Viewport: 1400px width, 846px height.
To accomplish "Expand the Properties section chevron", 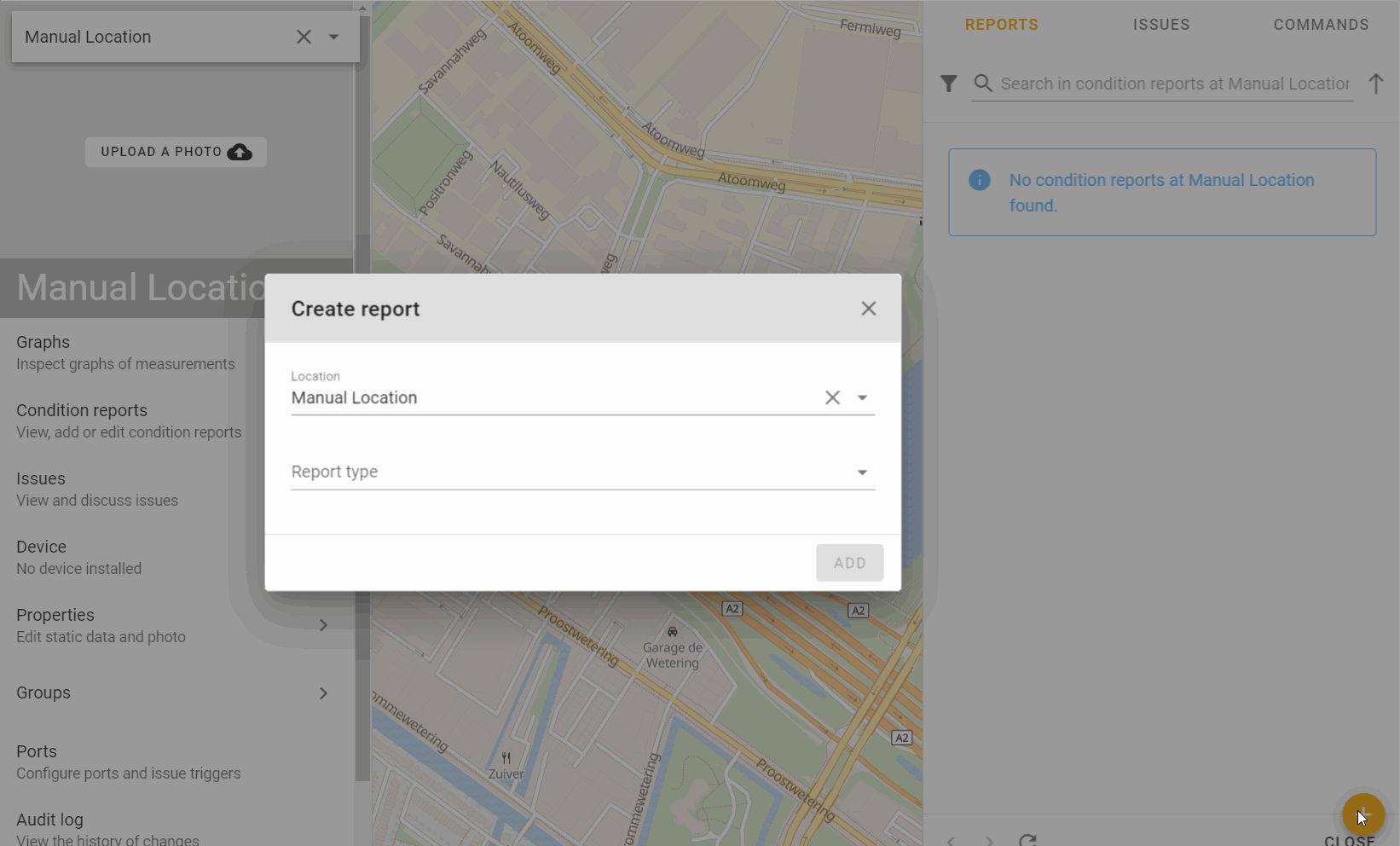I will pos(323,624).
